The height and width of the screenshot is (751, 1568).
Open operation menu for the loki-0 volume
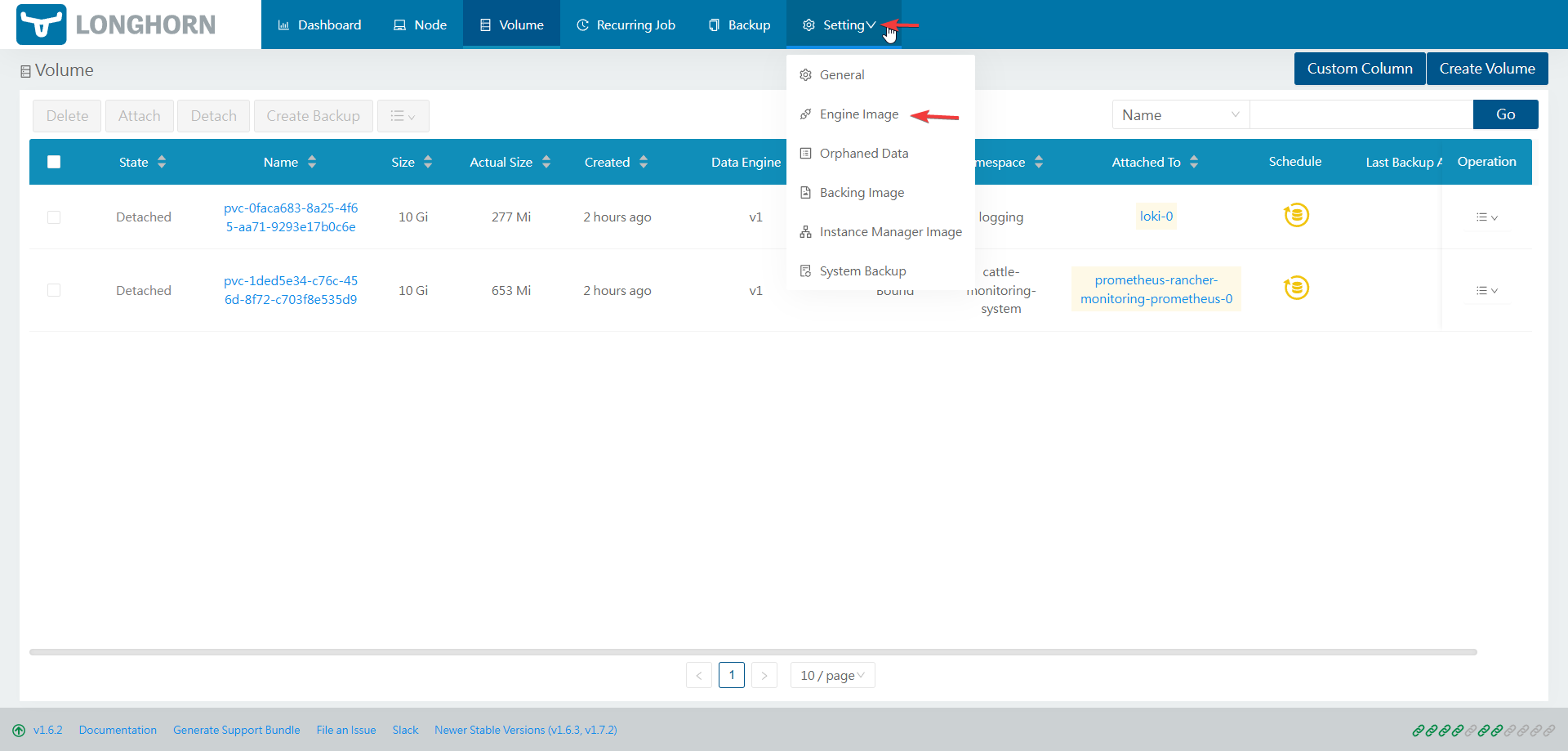(x=1486, y=217)
